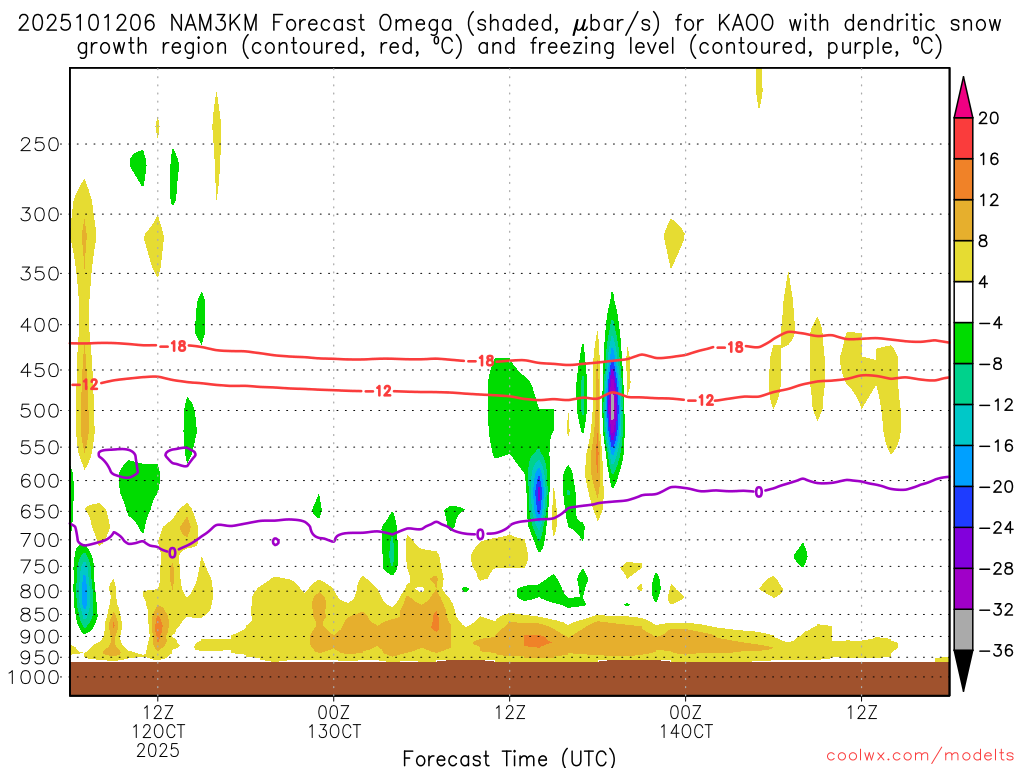
Task: Click the color bar value label 20
Action: (988, 118)
